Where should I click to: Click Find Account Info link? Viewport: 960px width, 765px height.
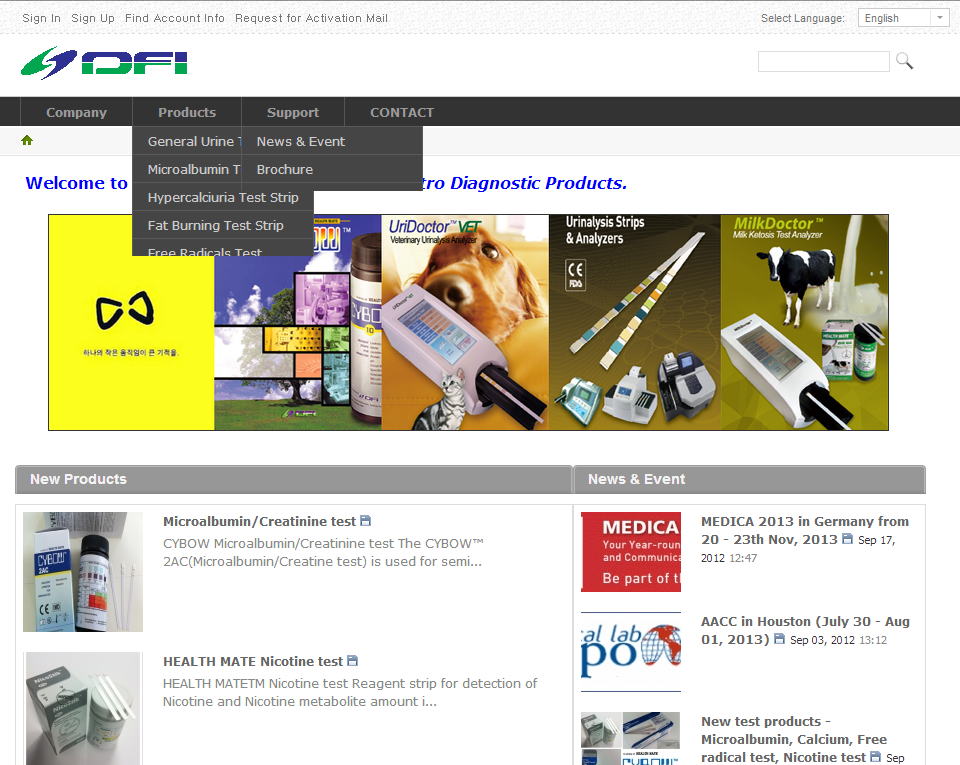(x=174, y=18)
